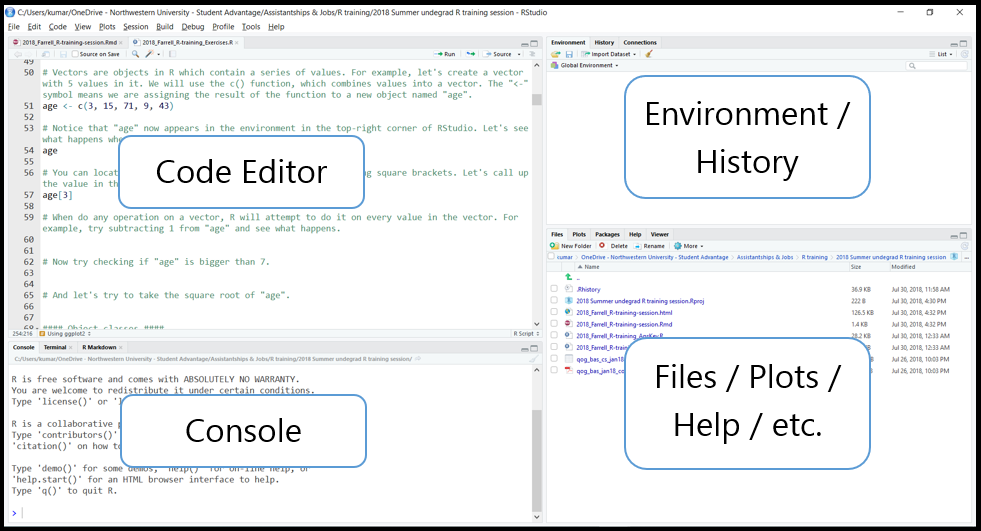Open the Session menu

(135, 26)
